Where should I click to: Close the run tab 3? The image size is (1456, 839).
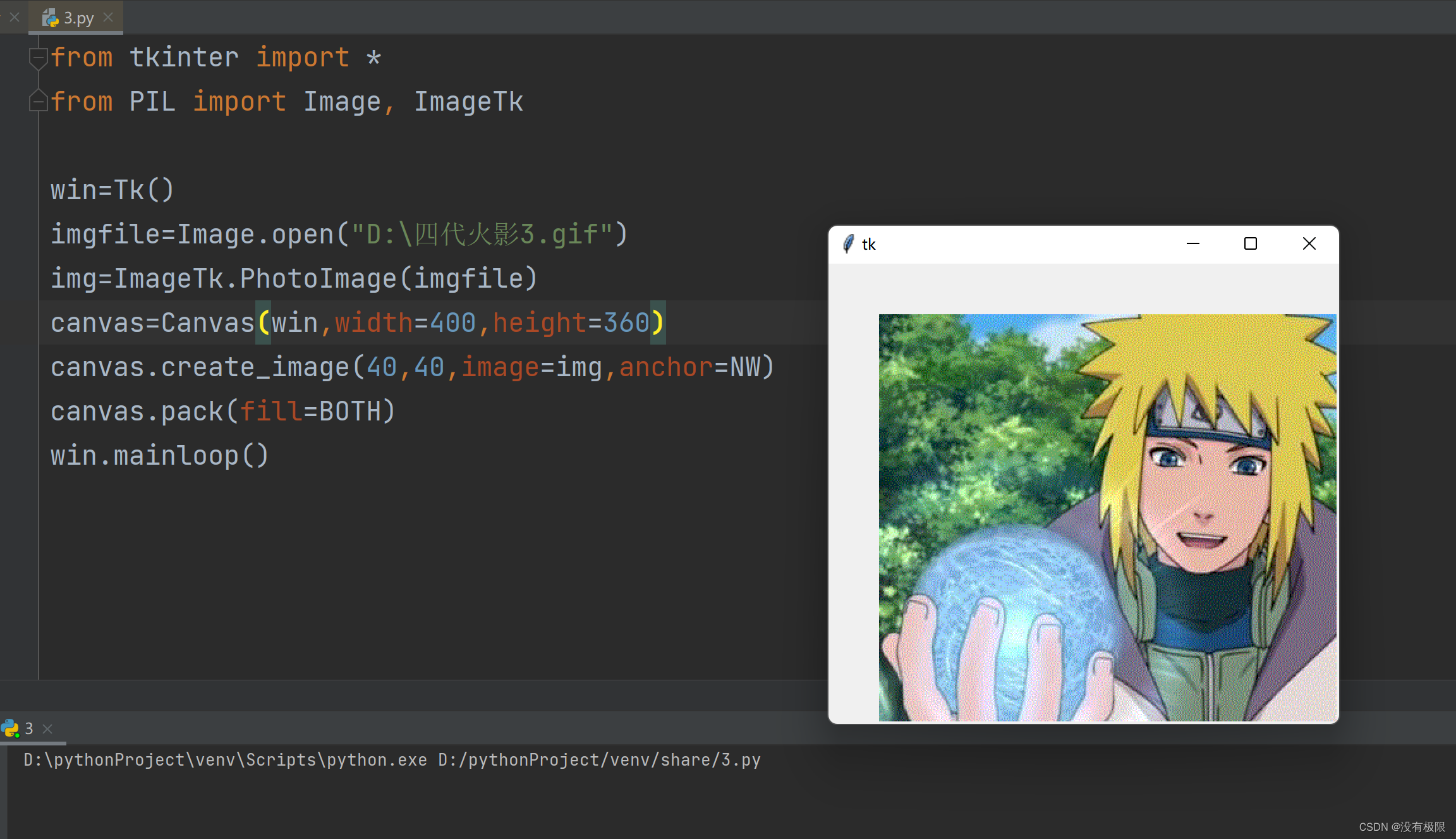pos(47,728)
